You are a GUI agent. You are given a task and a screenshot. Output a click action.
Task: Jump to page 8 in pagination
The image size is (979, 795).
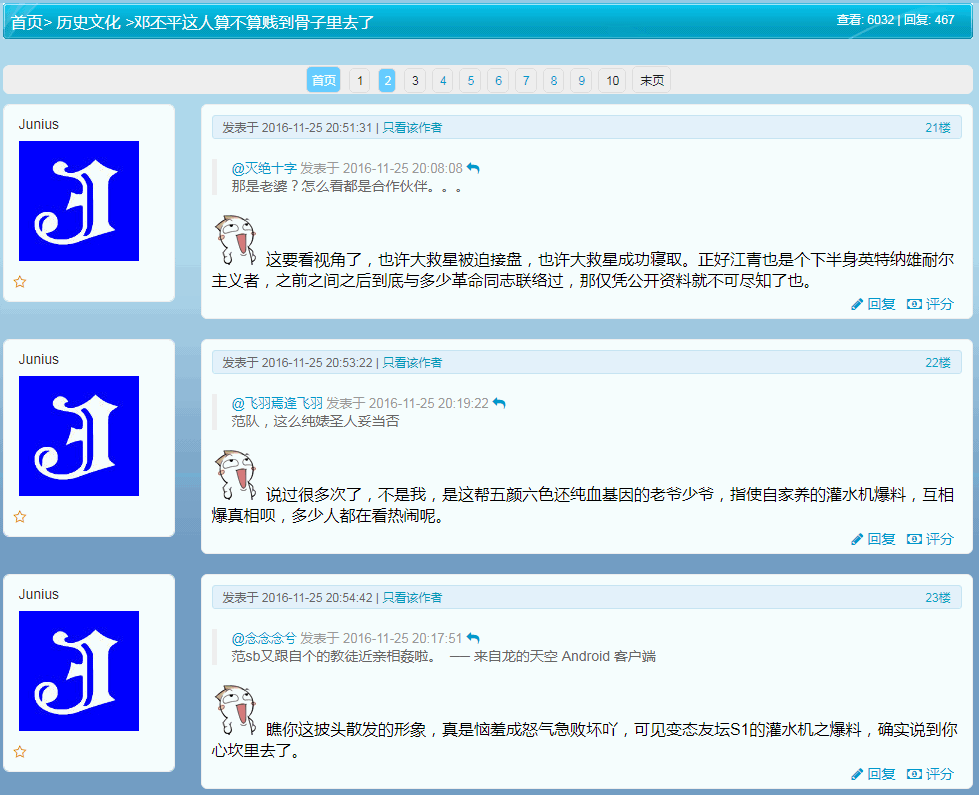(553, 80)
